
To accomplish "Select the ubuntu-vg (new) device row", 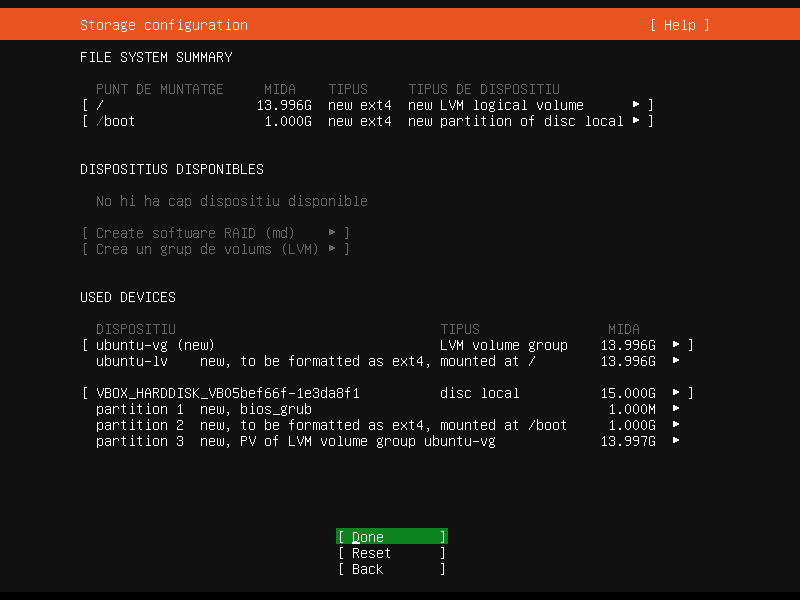I will 155,345.
